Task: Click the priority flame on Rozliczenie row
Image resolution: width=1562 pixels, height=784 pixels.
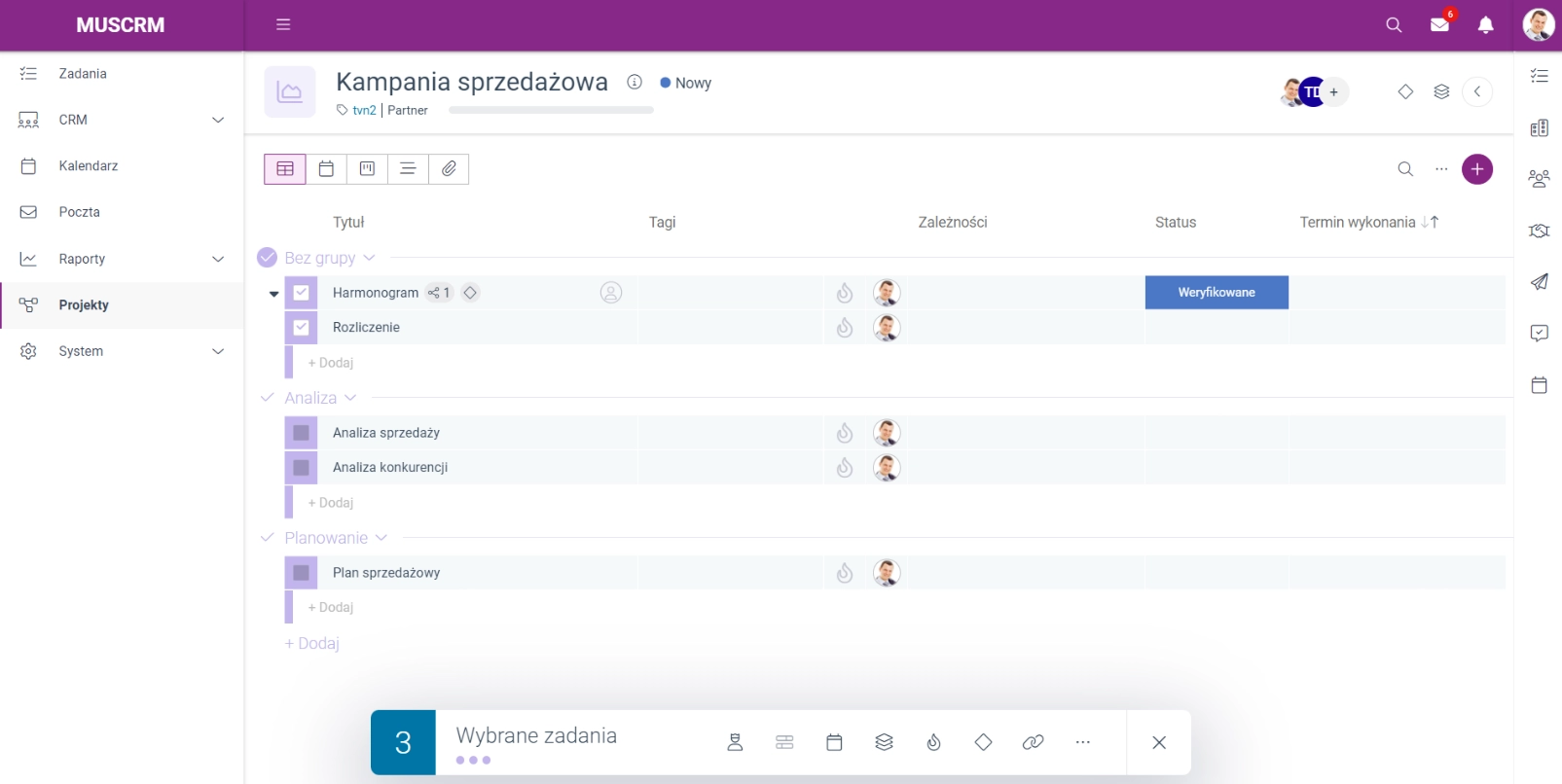Action: click(x=845, y=328)
